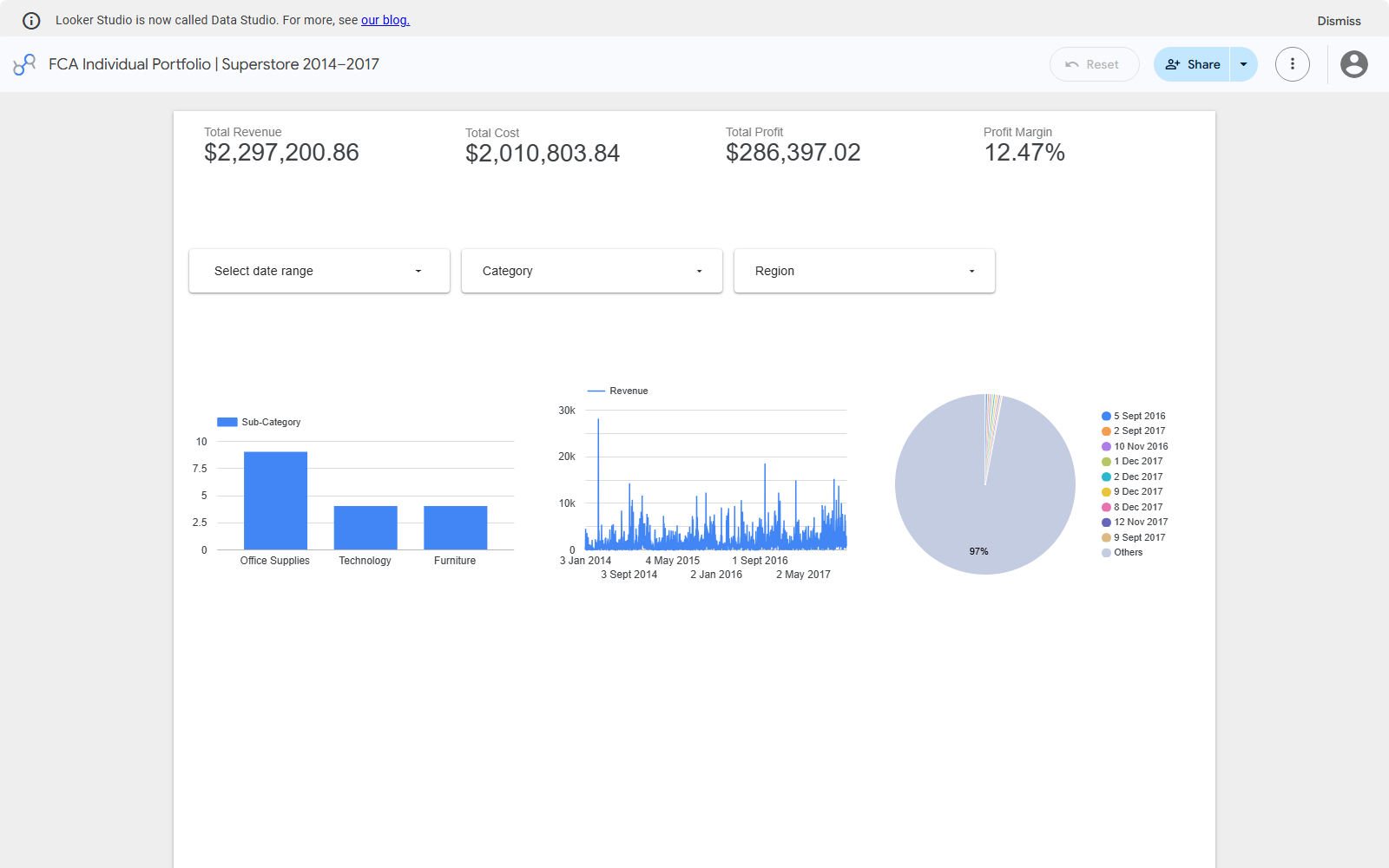Click the 12 Nov 2017 legend entry

pos(1135,522)
